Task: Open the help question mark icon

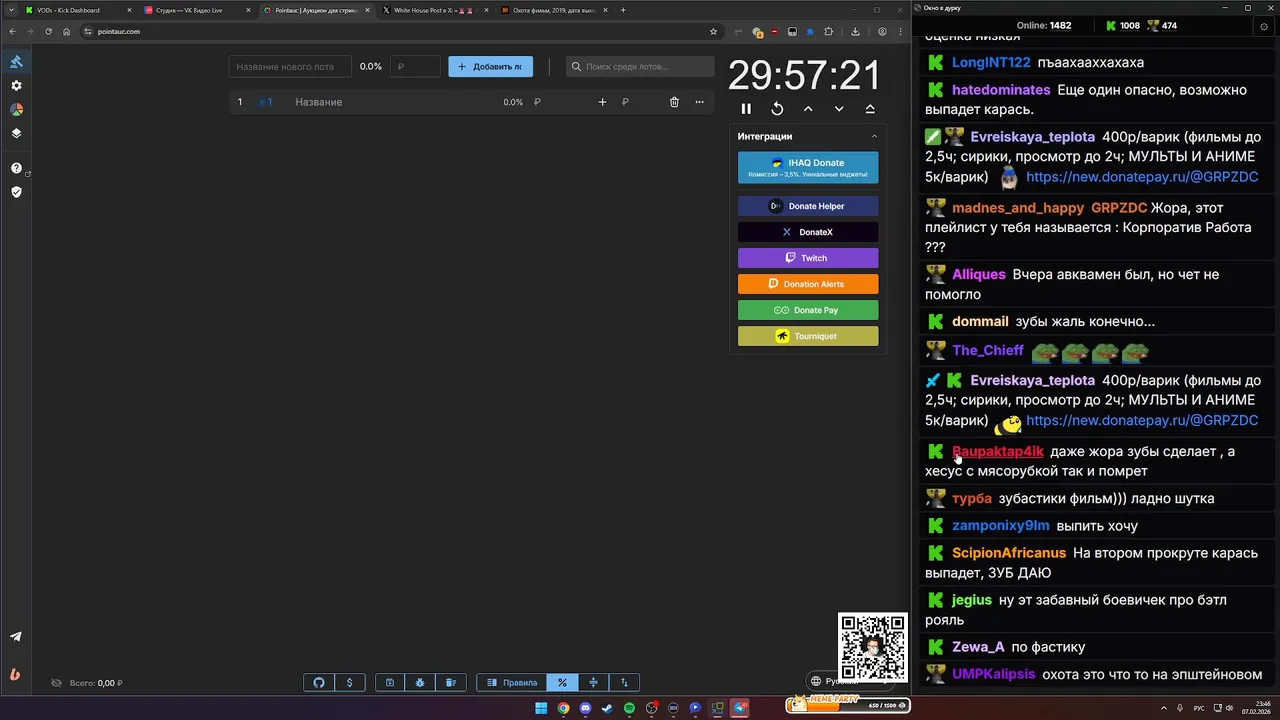Action: (16, 168)
